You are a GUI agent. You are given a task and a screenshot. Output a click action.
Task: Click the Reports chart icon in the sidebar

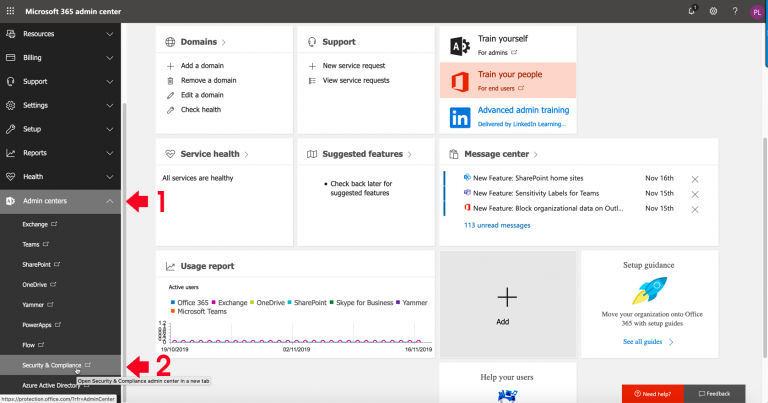(10, 153)
